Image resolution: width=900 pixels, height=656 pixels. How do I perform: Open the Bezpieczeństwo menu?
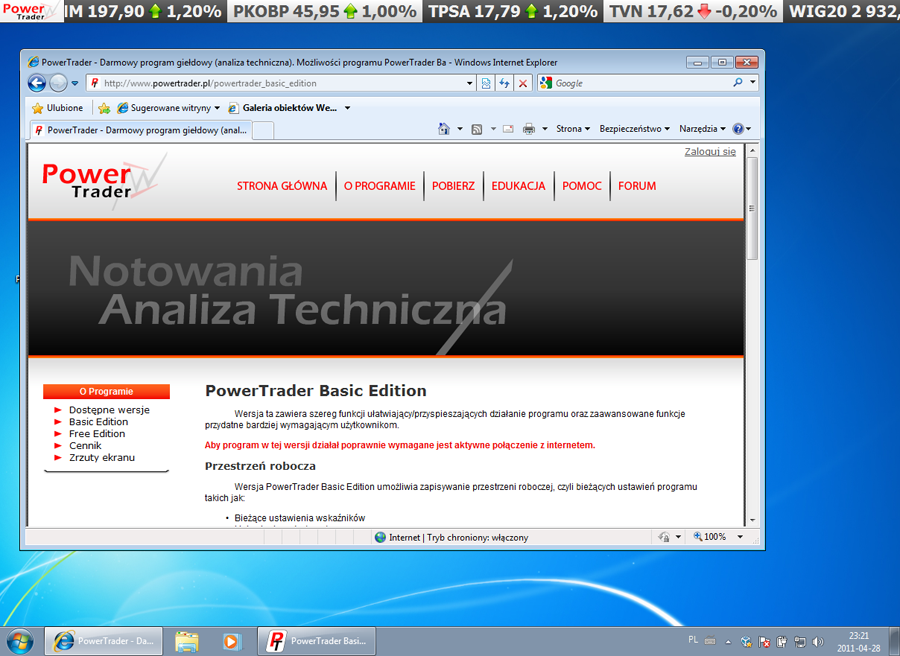pyautogui.click(x=634, y=129)
